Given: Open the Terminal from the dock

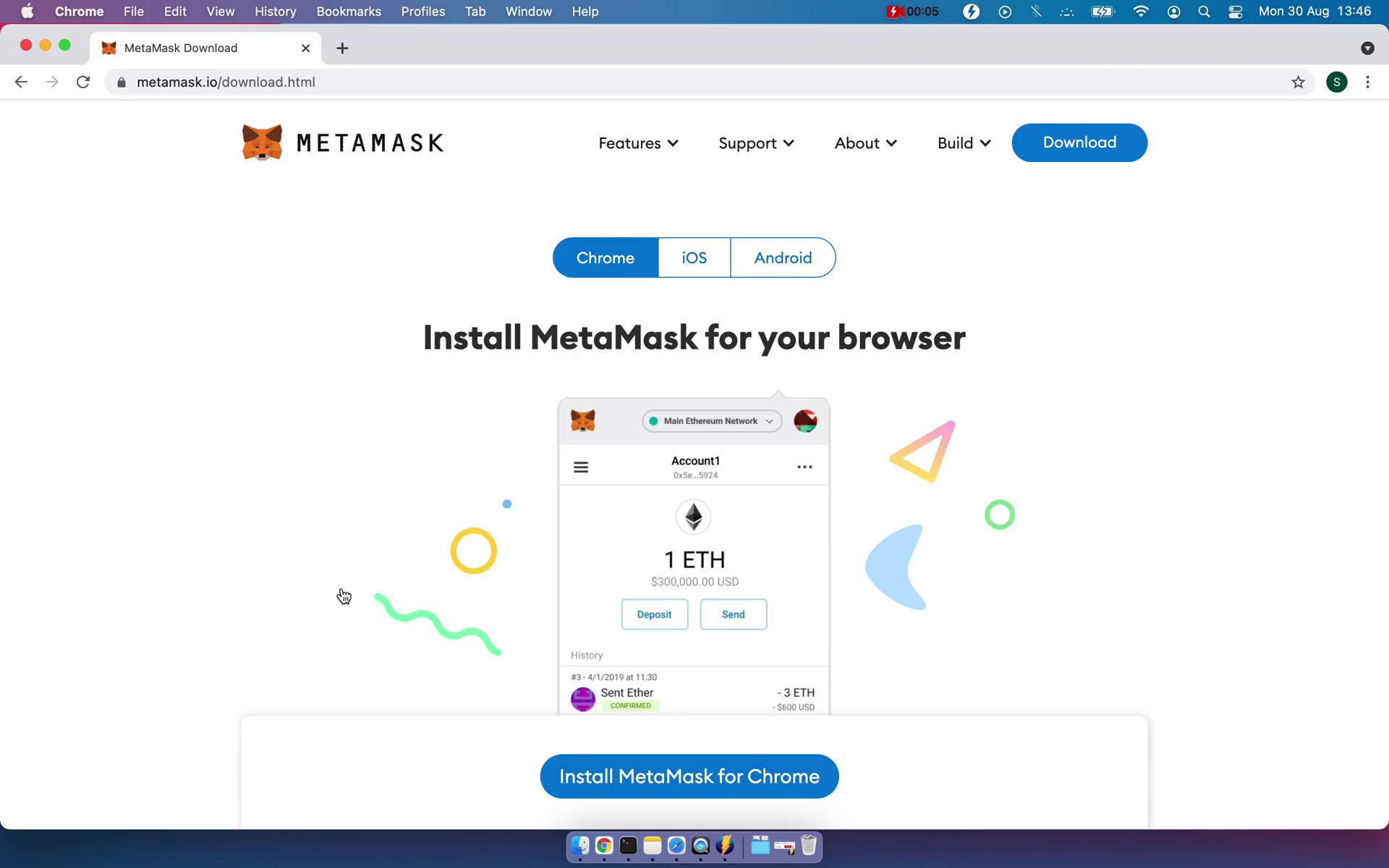Looking at the screenshot, I should [627, 845].
